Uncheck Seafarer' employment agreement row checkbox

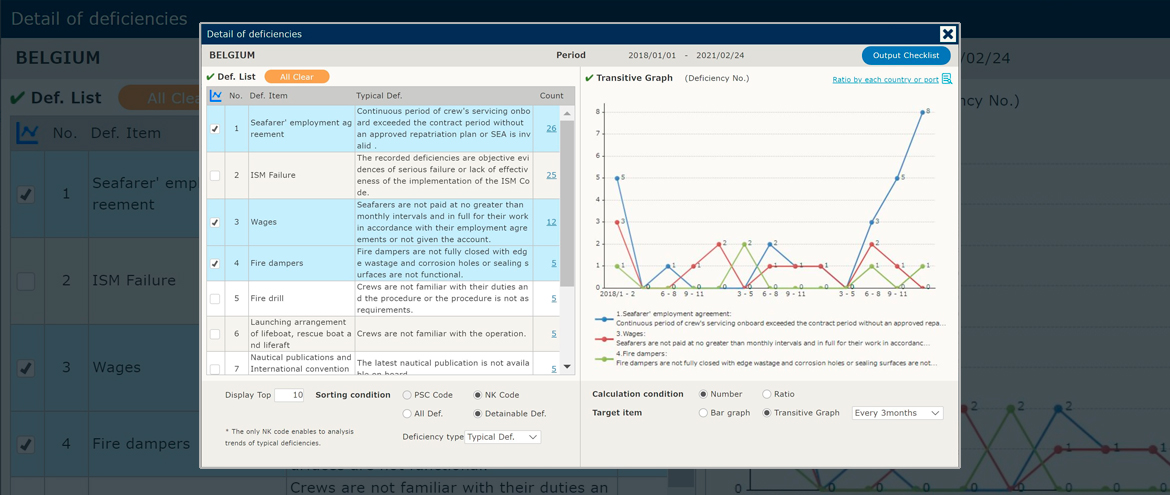pos(215,128)
